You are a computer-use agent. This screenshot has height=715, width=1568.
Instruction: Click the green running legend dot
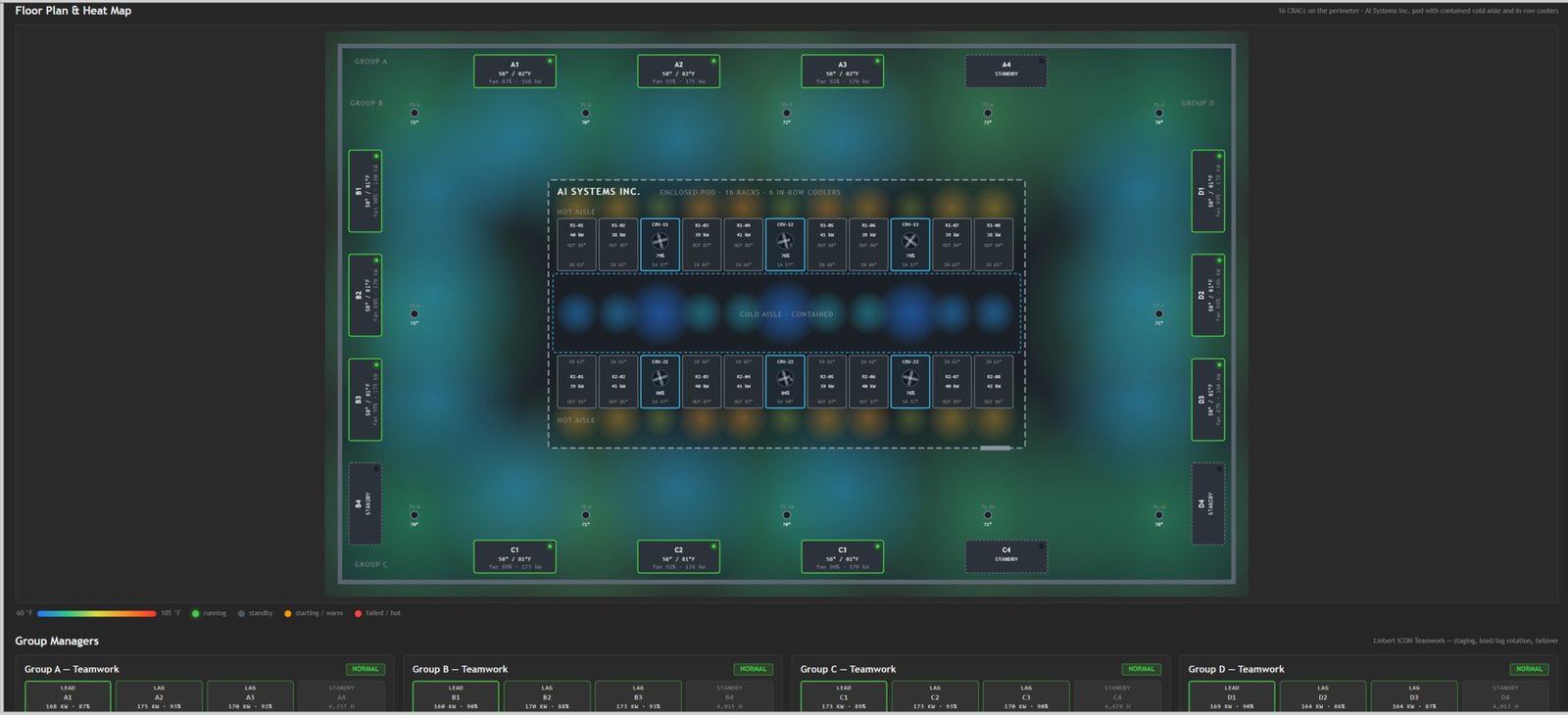click(196, 613)
